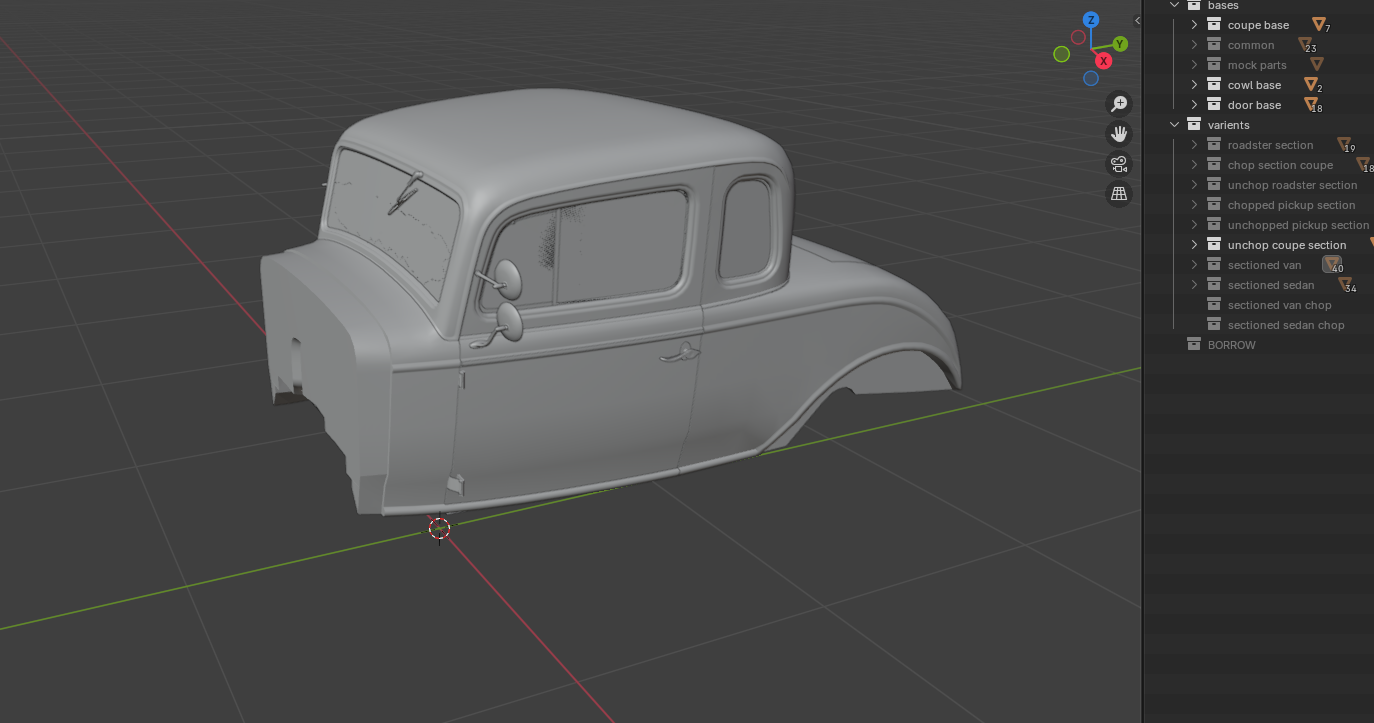Click the roadster section collection icon
This screenshot has height=723, width=1374.
(x=1214, y=145)
